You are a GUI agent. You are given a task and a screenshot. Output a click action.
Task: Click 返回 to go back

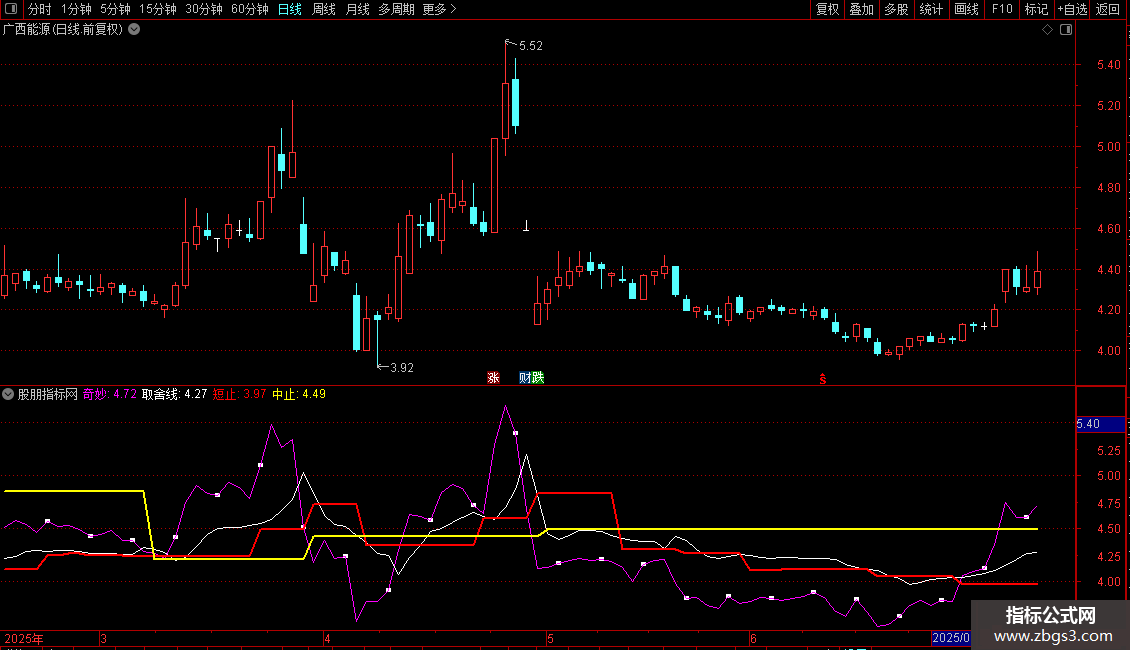tap(1108, 9)
